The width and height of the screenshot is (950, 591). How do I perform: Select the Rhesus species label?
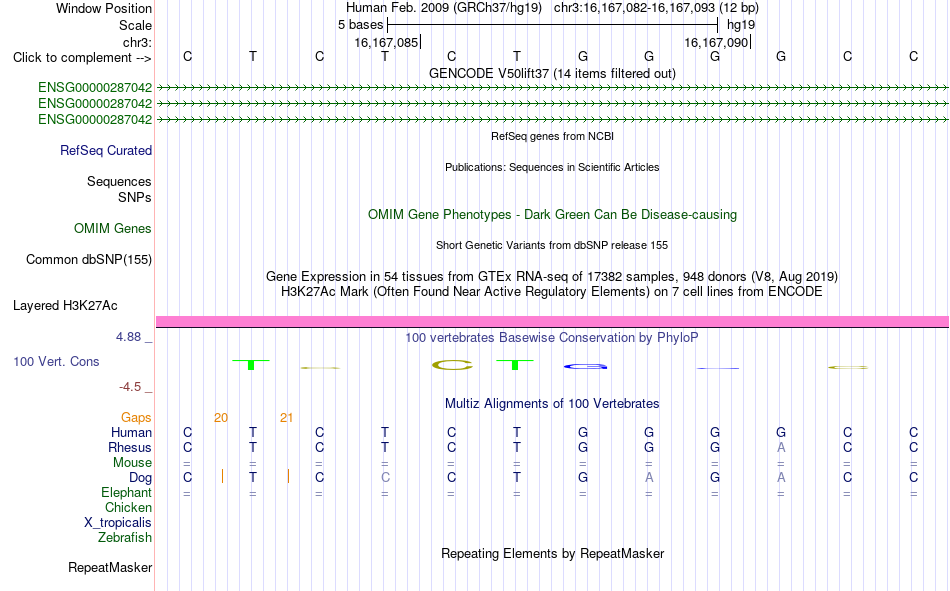click(130, 447)
